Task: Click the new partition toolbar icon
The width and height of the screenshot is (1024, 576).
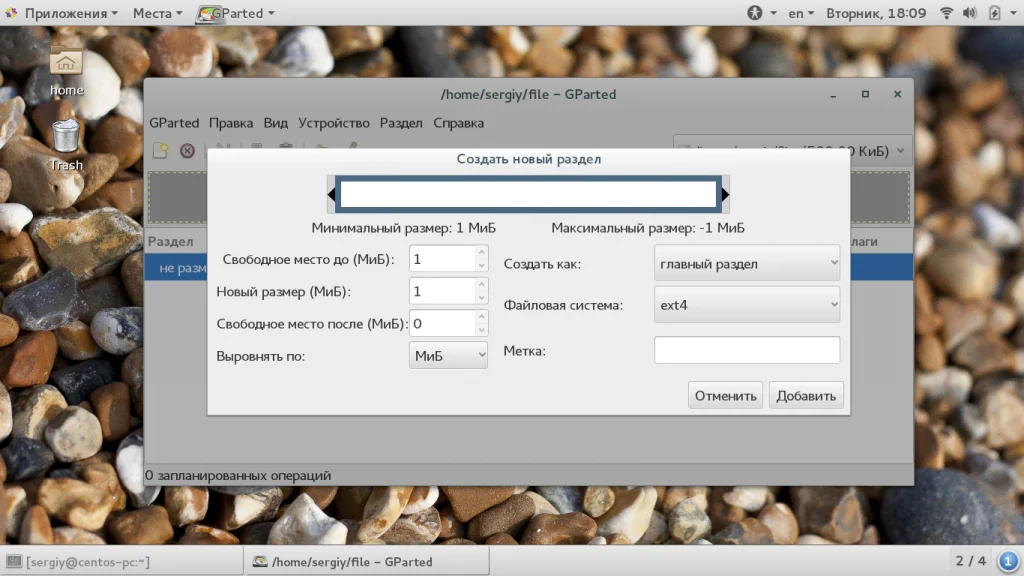Action: [160, 151]
